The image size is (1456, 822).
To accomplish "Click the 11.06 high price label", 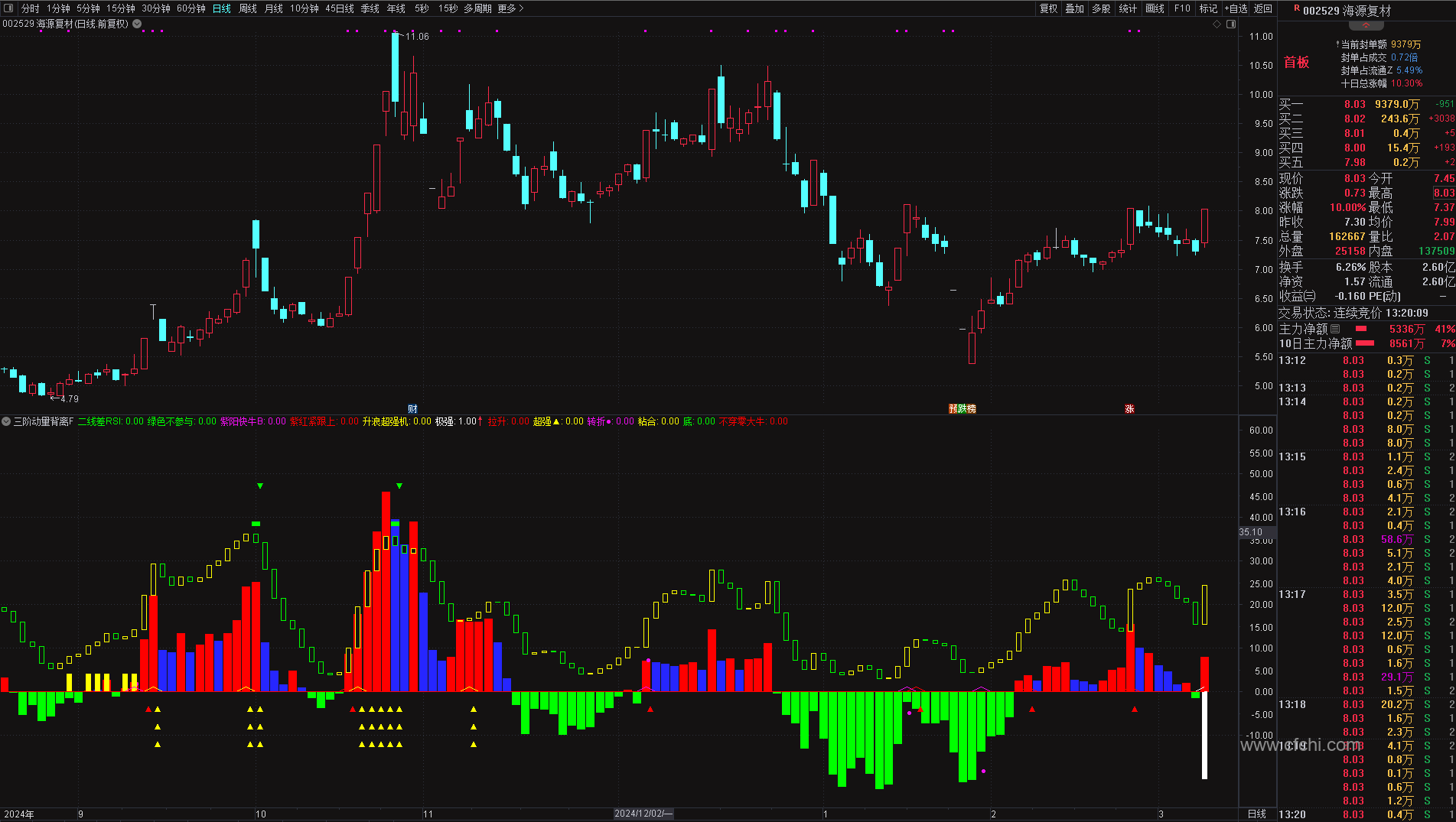I will (x=417, y=37).
